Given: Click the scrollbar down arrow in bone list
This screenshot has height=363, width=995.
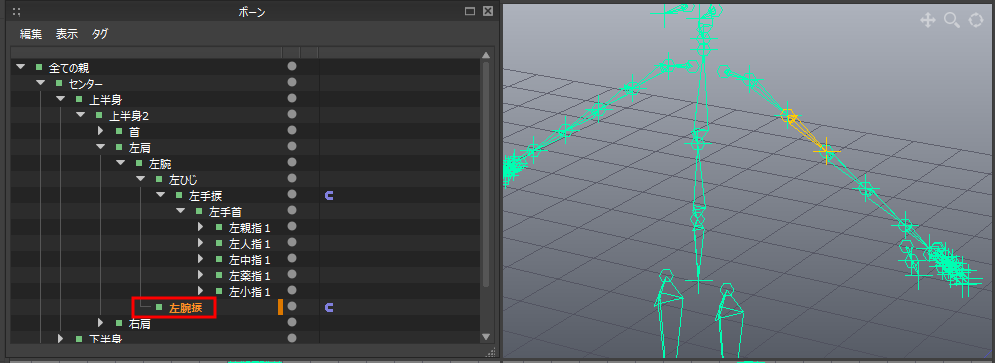Looking at the screenshot, I should (x=486, y=337).
